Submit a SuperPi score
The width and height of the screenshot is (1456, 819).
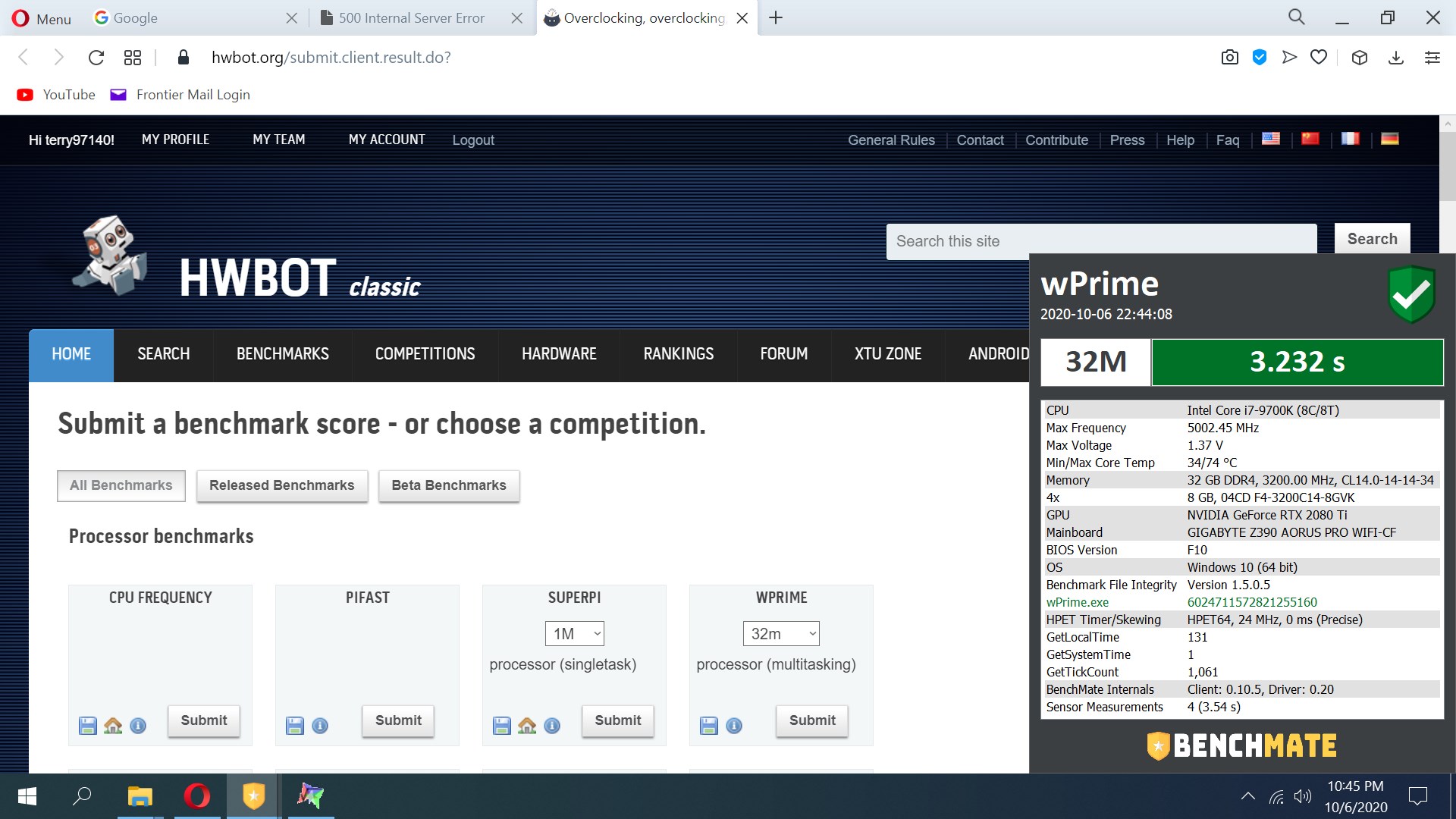tap(618, 720)
